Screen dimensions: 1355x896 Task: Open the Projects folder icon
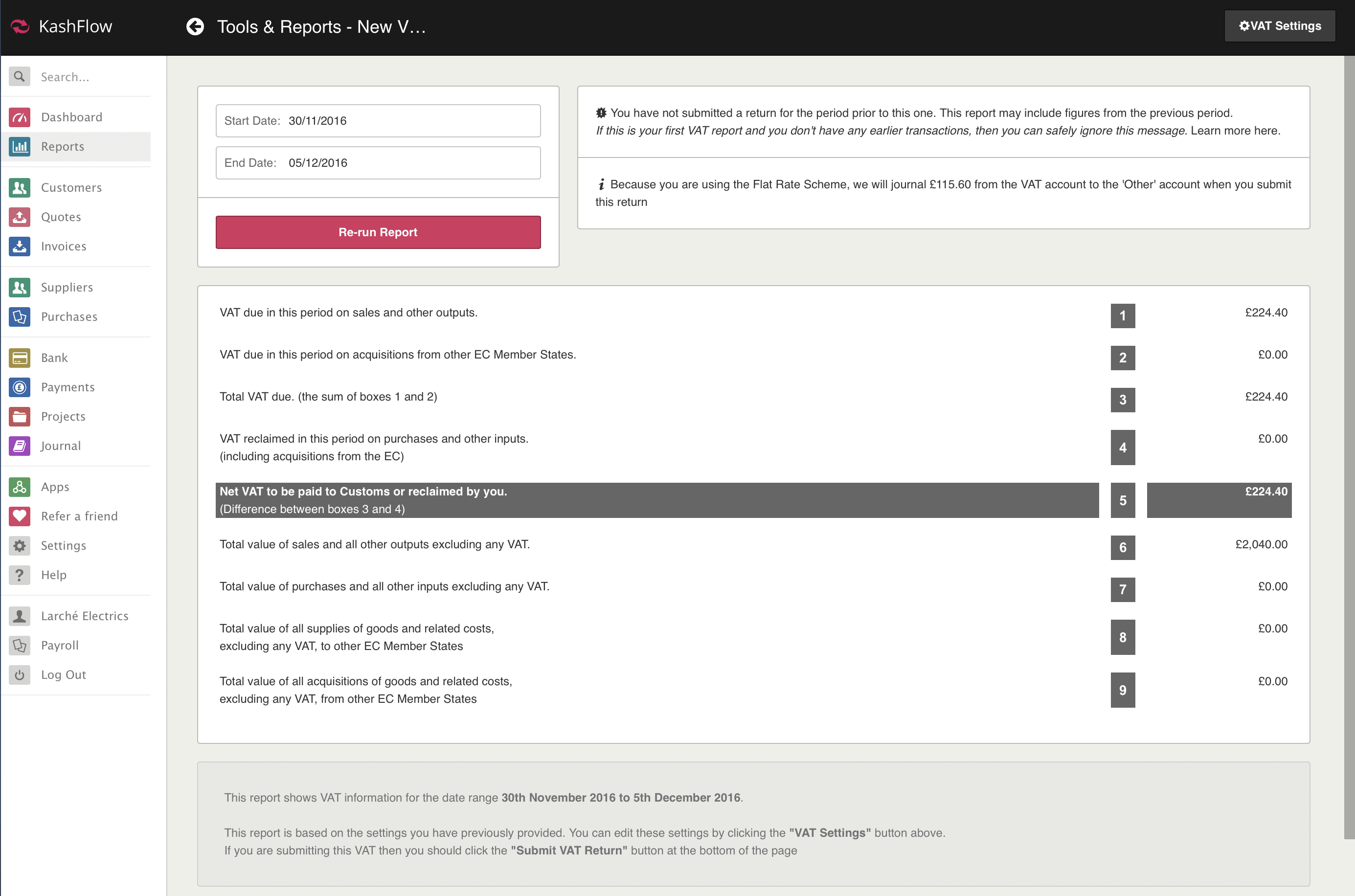(x=20, y=417)
